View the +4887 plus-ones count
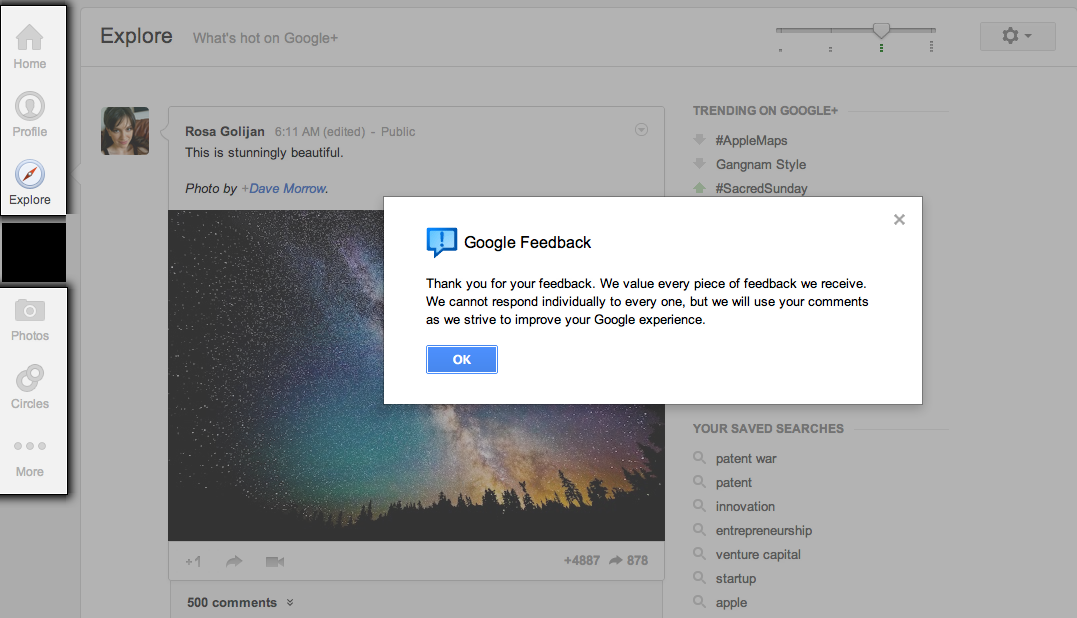The width and height of the screenshot is (1077, 618). 582,560
